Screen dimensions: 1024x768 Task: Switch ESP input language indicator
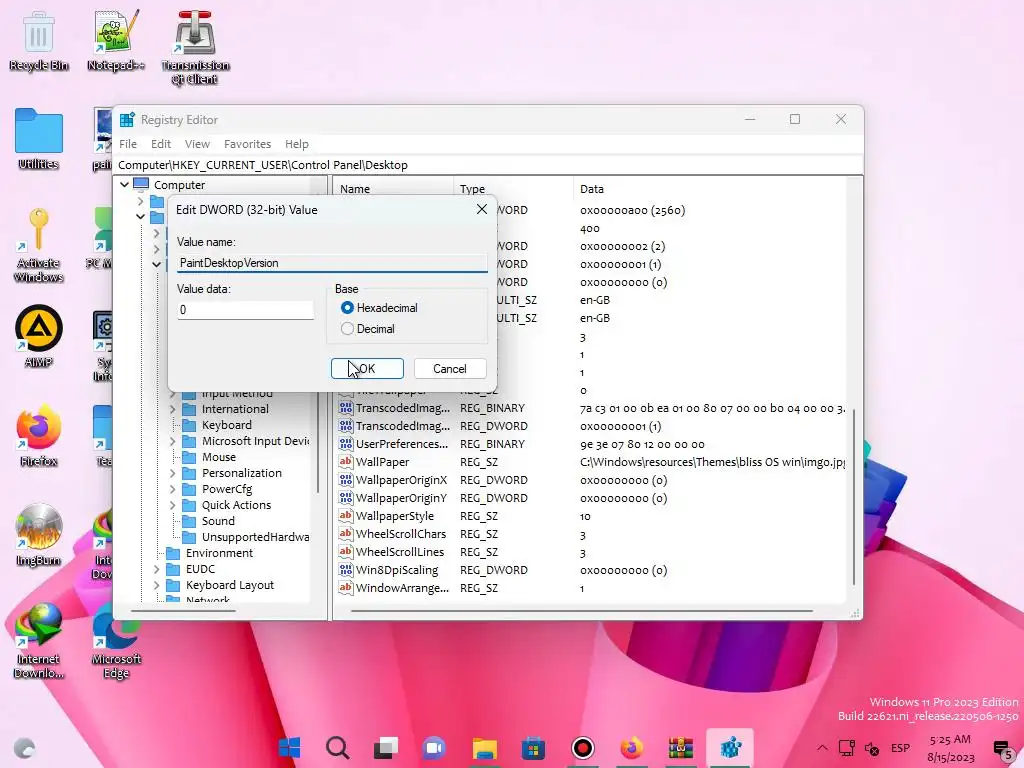(x=901, y=748)
